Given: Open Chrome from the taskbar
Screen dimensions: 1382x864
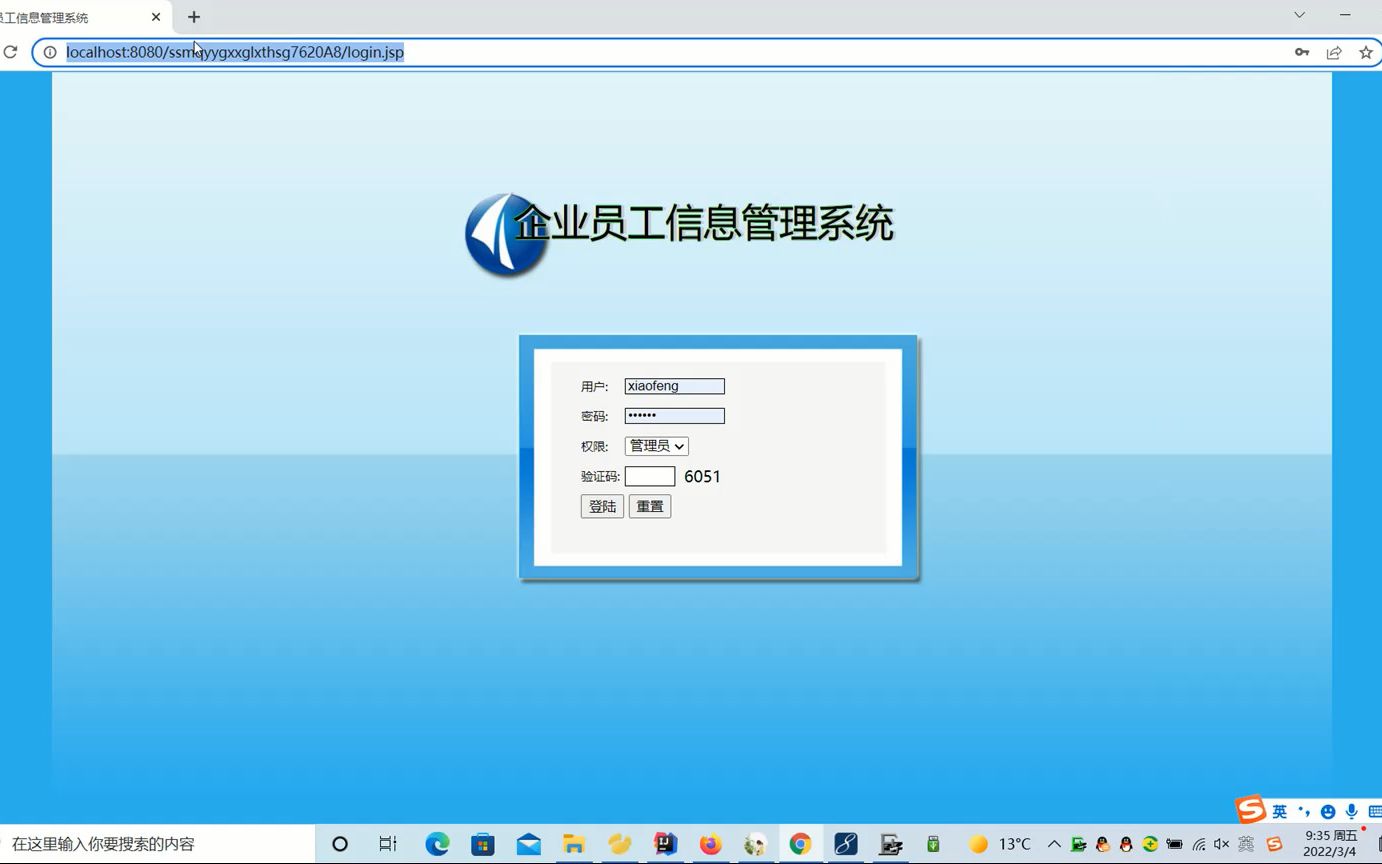Looking at the screenshot, I should coord(800,843).
